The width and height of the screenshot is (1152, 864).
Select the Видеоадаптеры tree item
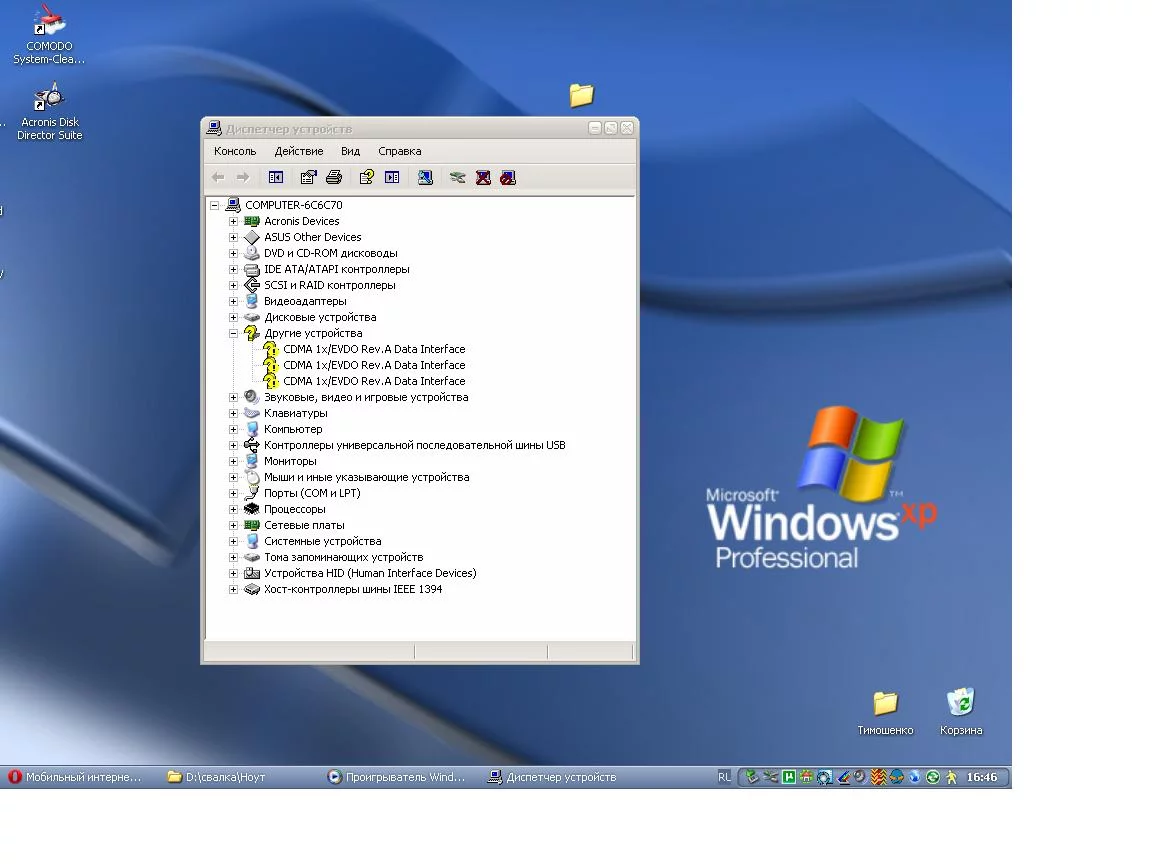(305, 301)
